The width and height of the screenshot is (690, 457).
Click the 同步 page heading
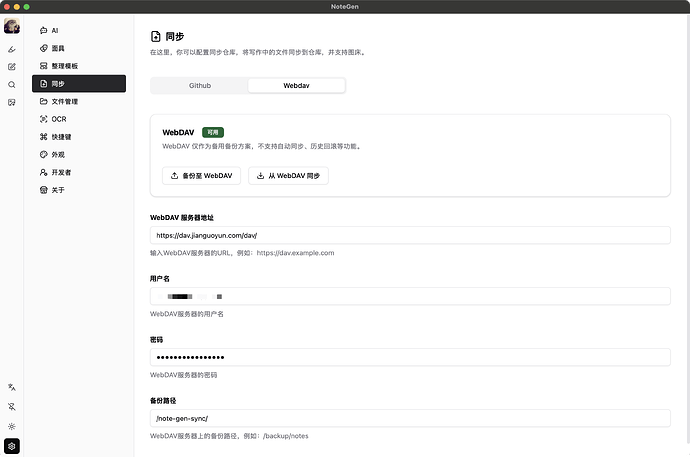pos(175,37)
